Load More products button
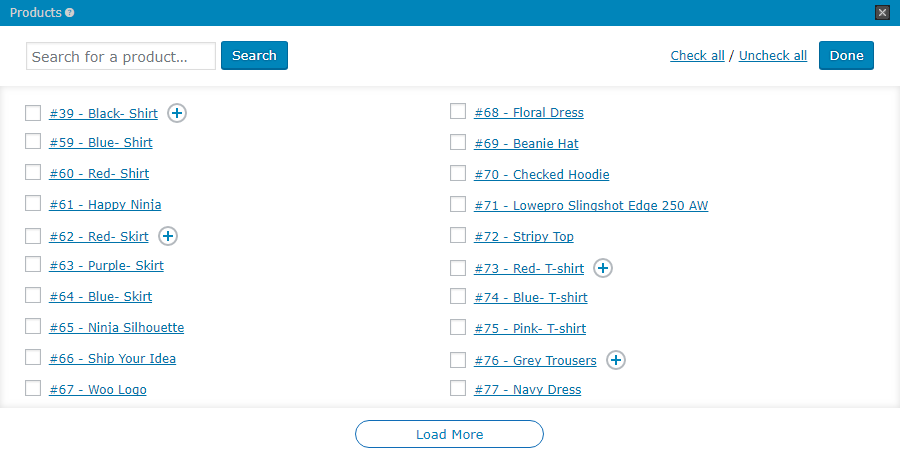 pyautogui.click(x=449, y=434)
